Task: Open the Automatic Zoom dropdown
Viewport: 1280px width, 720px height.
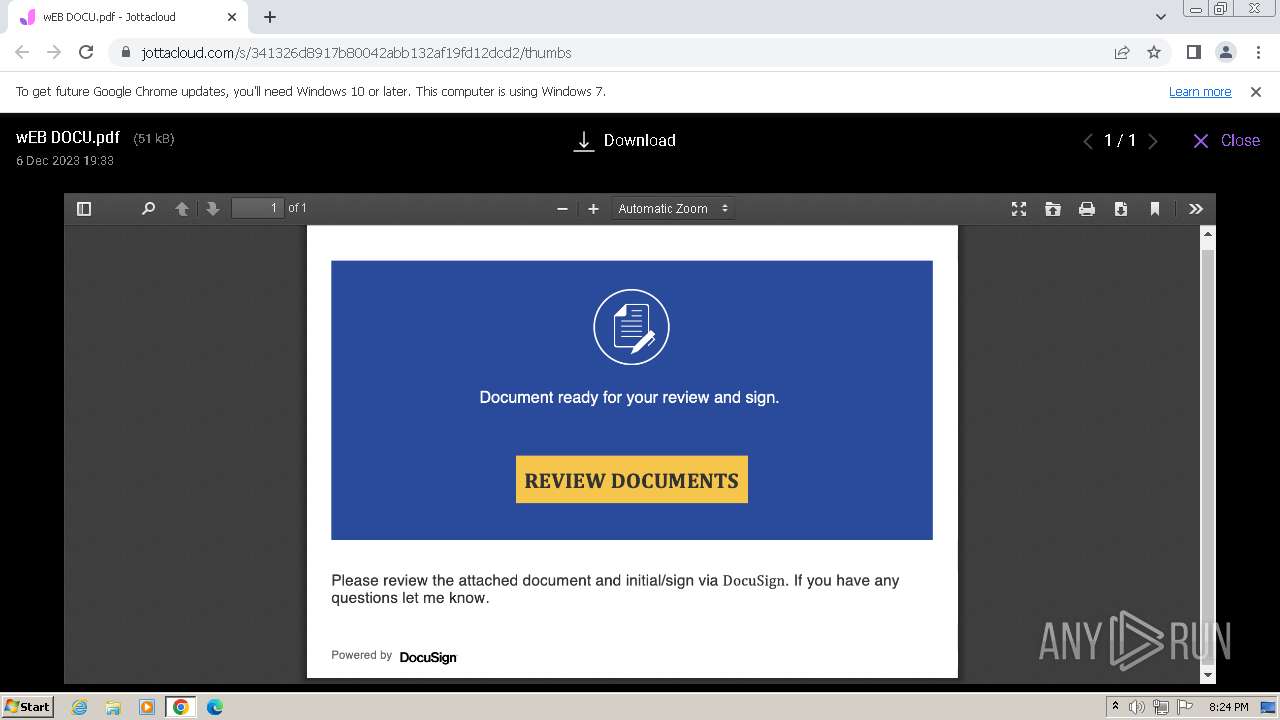Action: [x=673, y=209]
